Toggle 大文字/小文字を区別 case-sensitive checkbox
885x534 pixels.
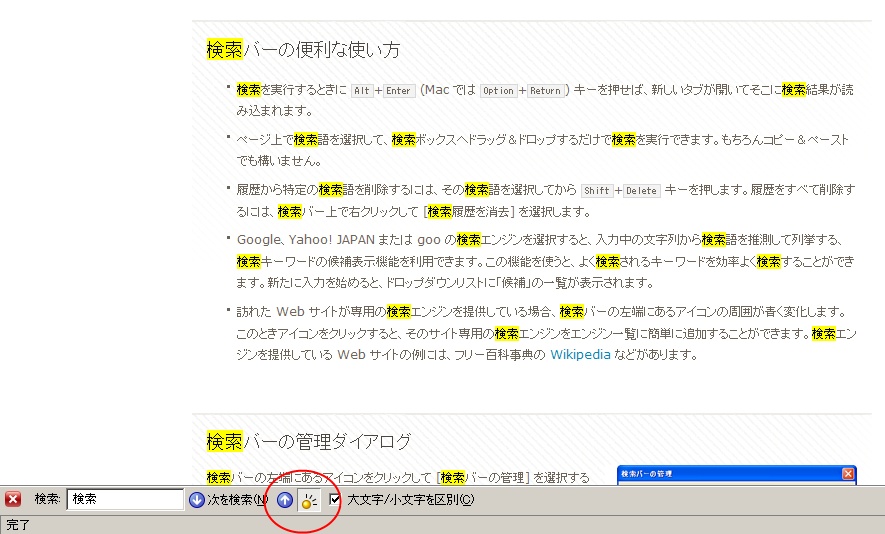pyautogui.click(x=335, y=499)
